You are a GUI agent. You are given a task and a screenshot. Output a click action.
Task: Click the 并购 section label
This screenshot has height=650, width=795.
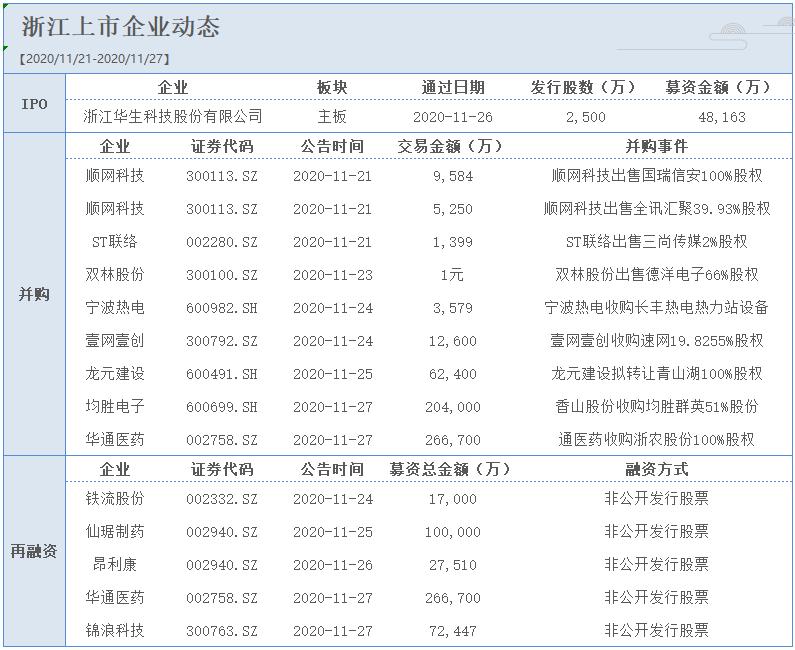tap(34, 294)
